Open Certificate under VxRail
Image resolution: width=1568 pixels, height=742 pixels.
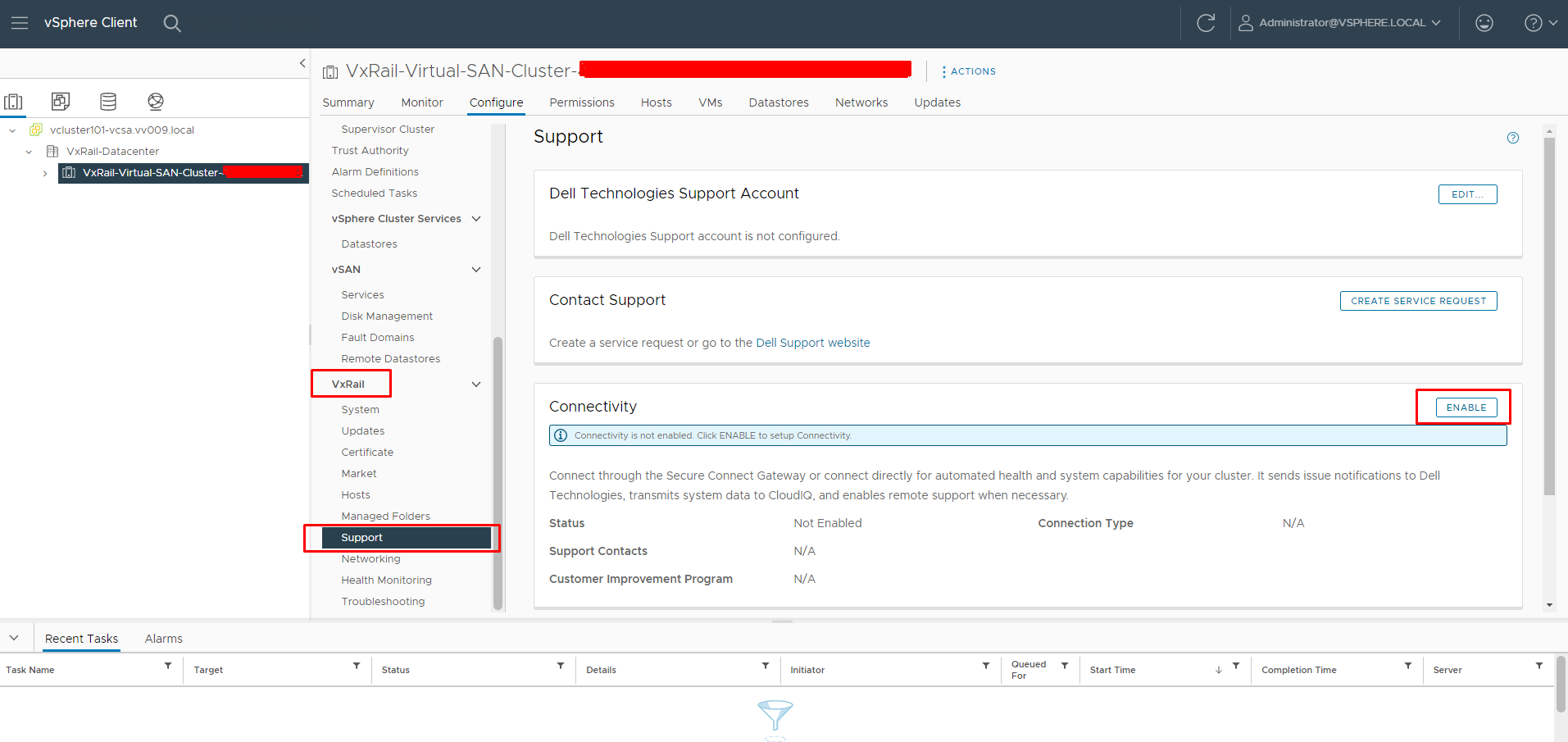coord(367,453)
